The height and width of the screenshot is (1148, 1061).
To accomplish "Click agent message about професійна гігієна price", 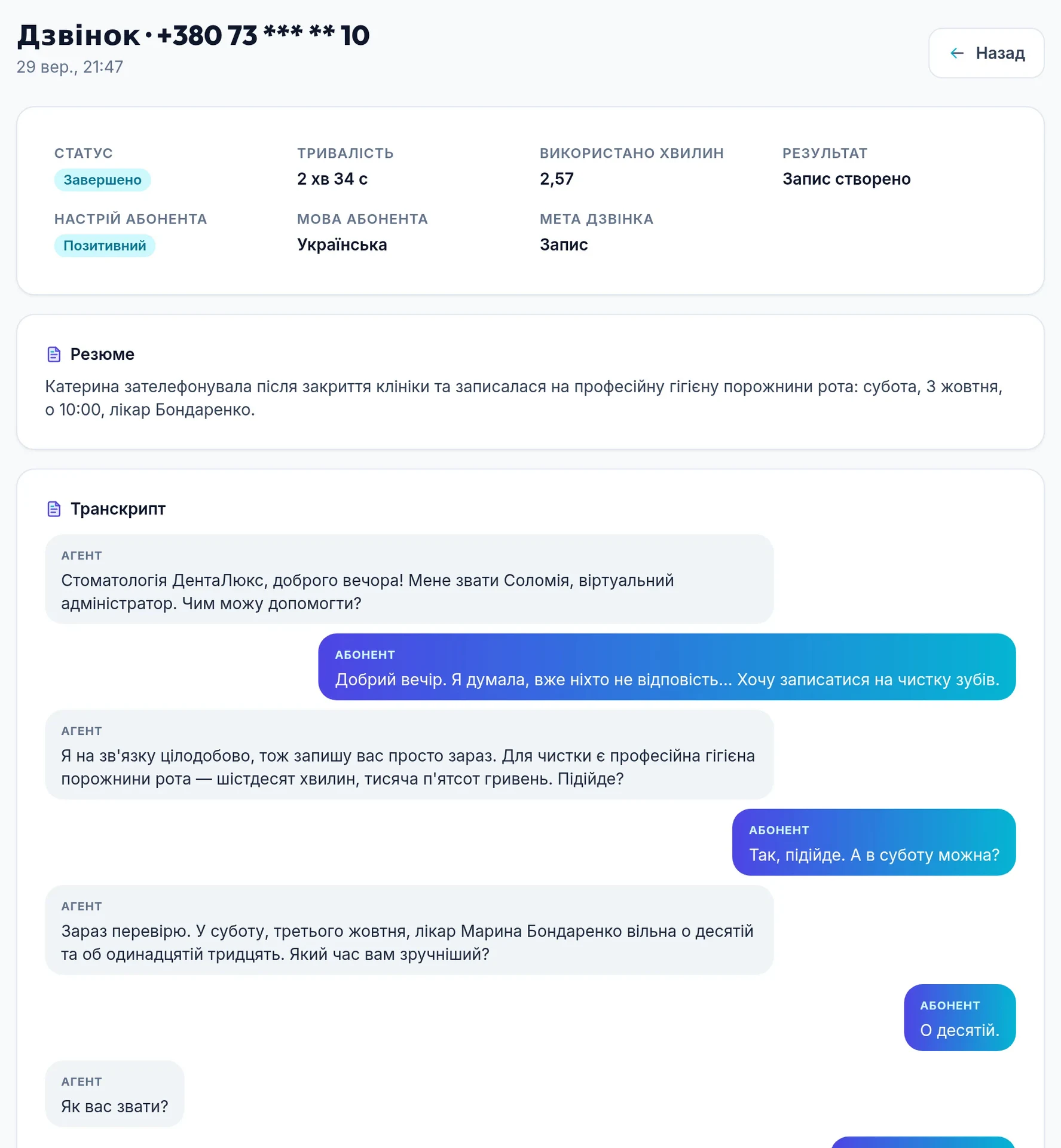I will (409, 755).
